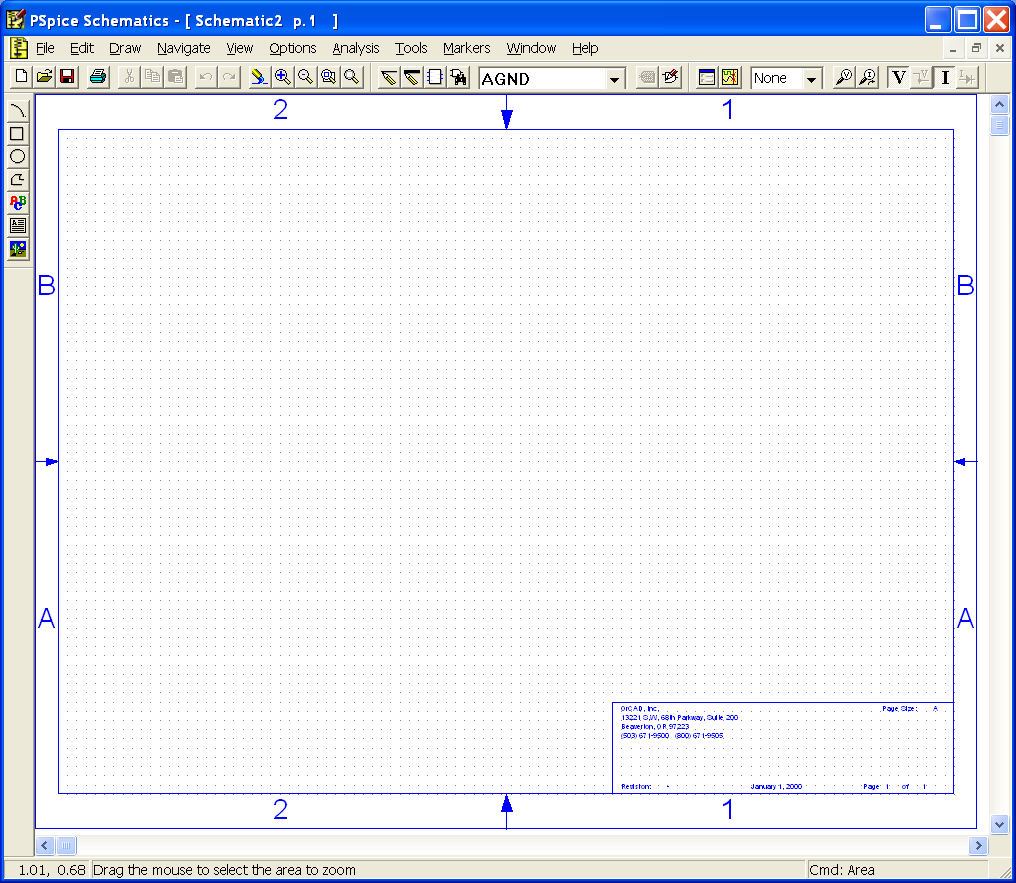Click the Draw Wire pencil icon
Image resolution: width=1016 pixels, height=883 pixels.
pyautogui.click(x=389, y=78)
